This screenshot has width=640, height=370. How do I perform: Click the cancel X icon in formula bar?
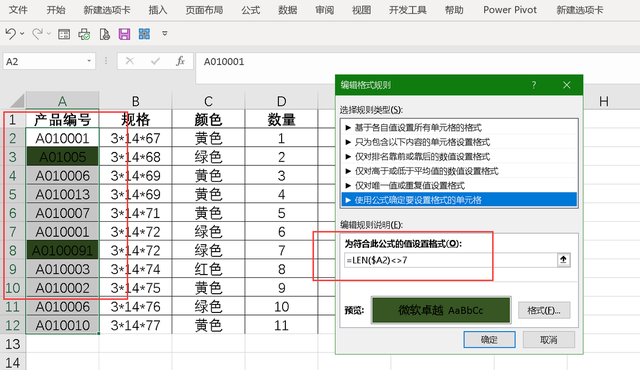pos(130,61)
